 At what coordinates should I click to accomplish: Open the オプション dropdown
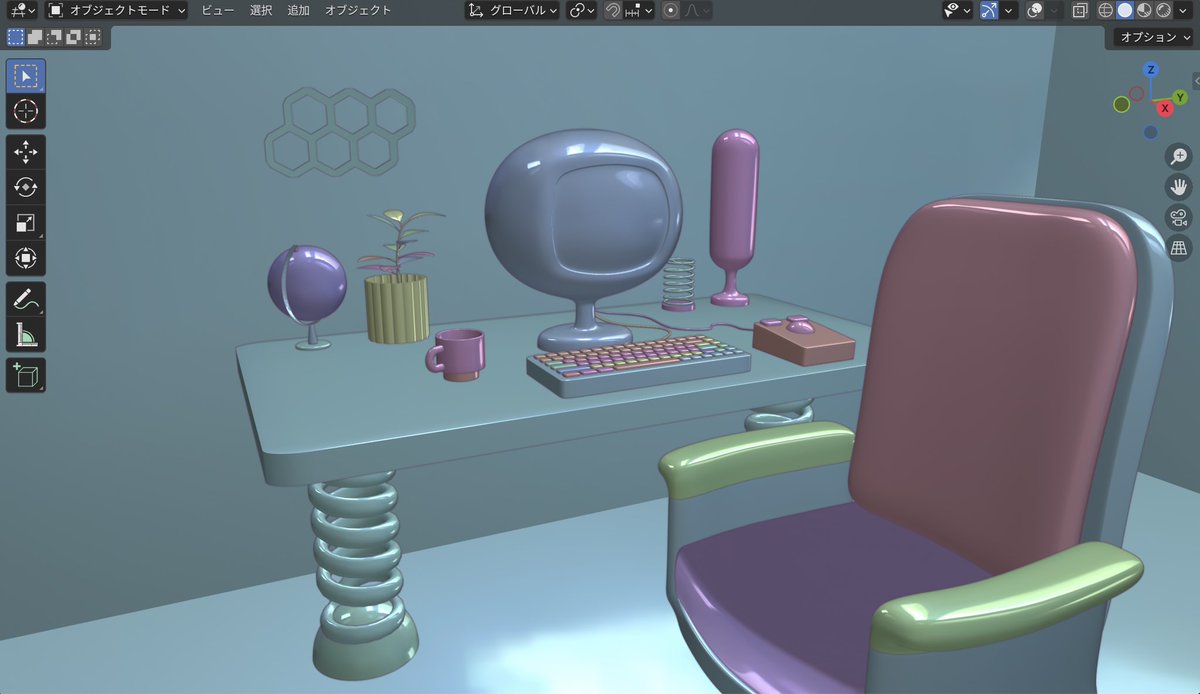pyautogui.click(x=1151, y=37)
